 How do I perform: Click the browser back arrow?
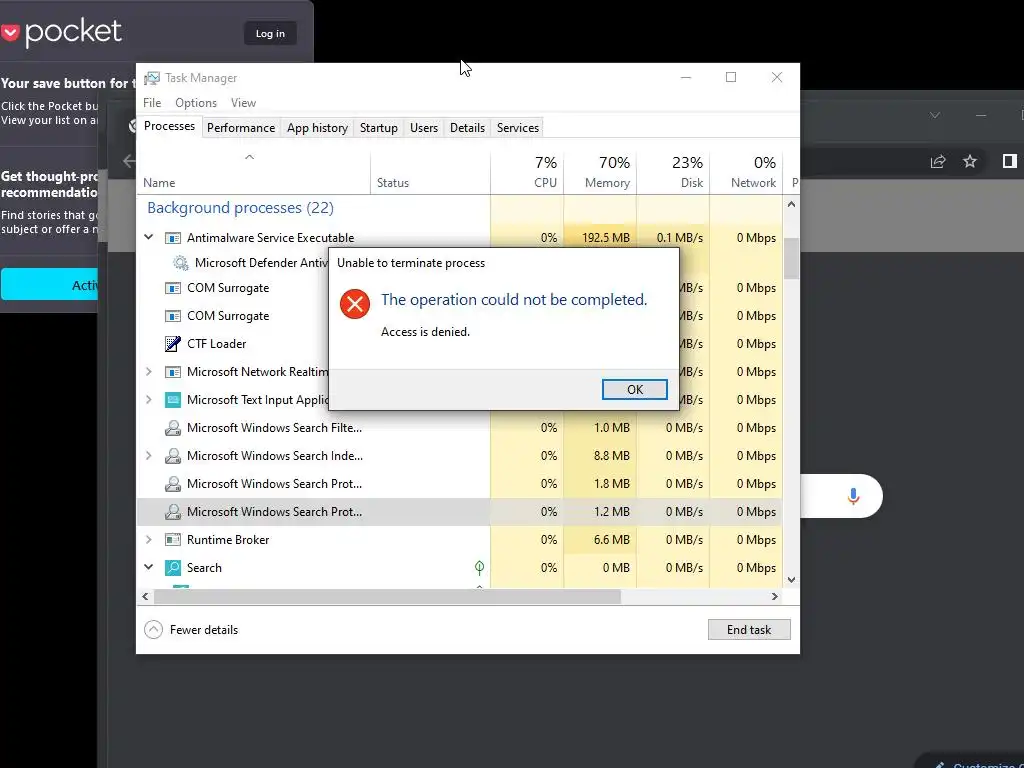(129, 161)
